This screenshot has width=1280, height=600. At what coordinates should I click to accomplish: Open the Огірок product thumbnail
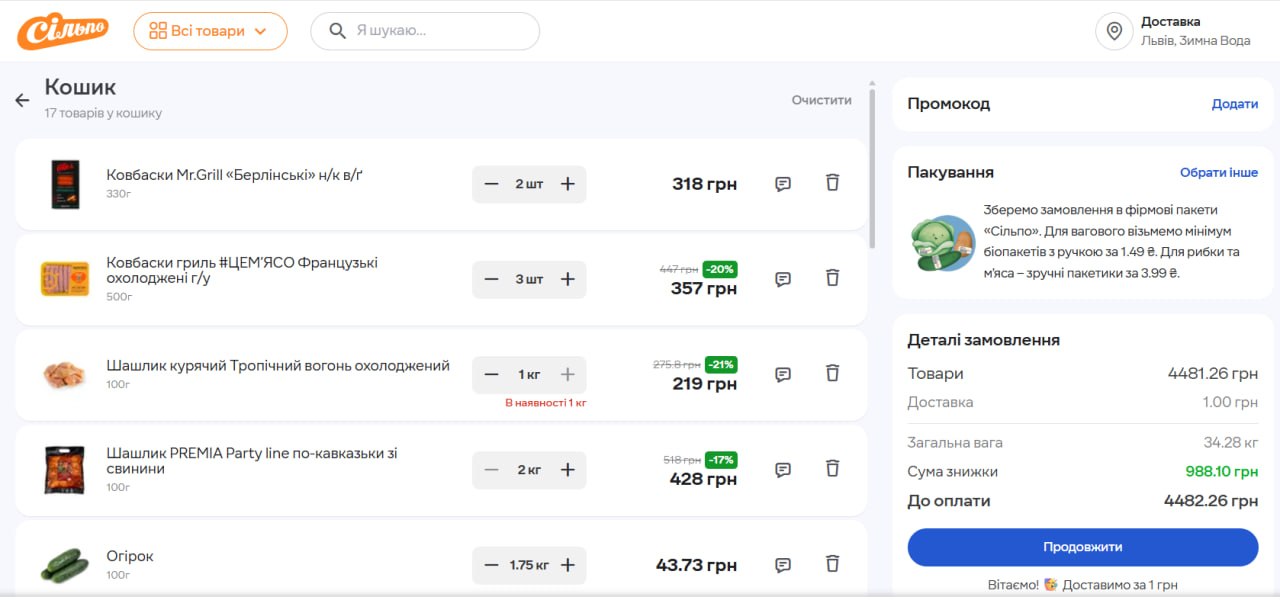click(x=65, y=565)
